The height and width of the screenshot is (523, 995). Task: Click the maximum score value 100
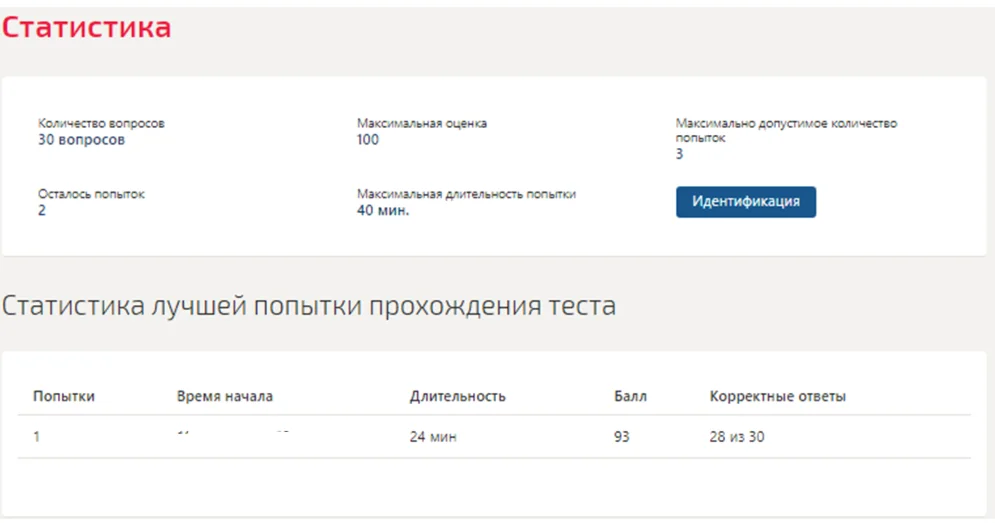(367, 140)
